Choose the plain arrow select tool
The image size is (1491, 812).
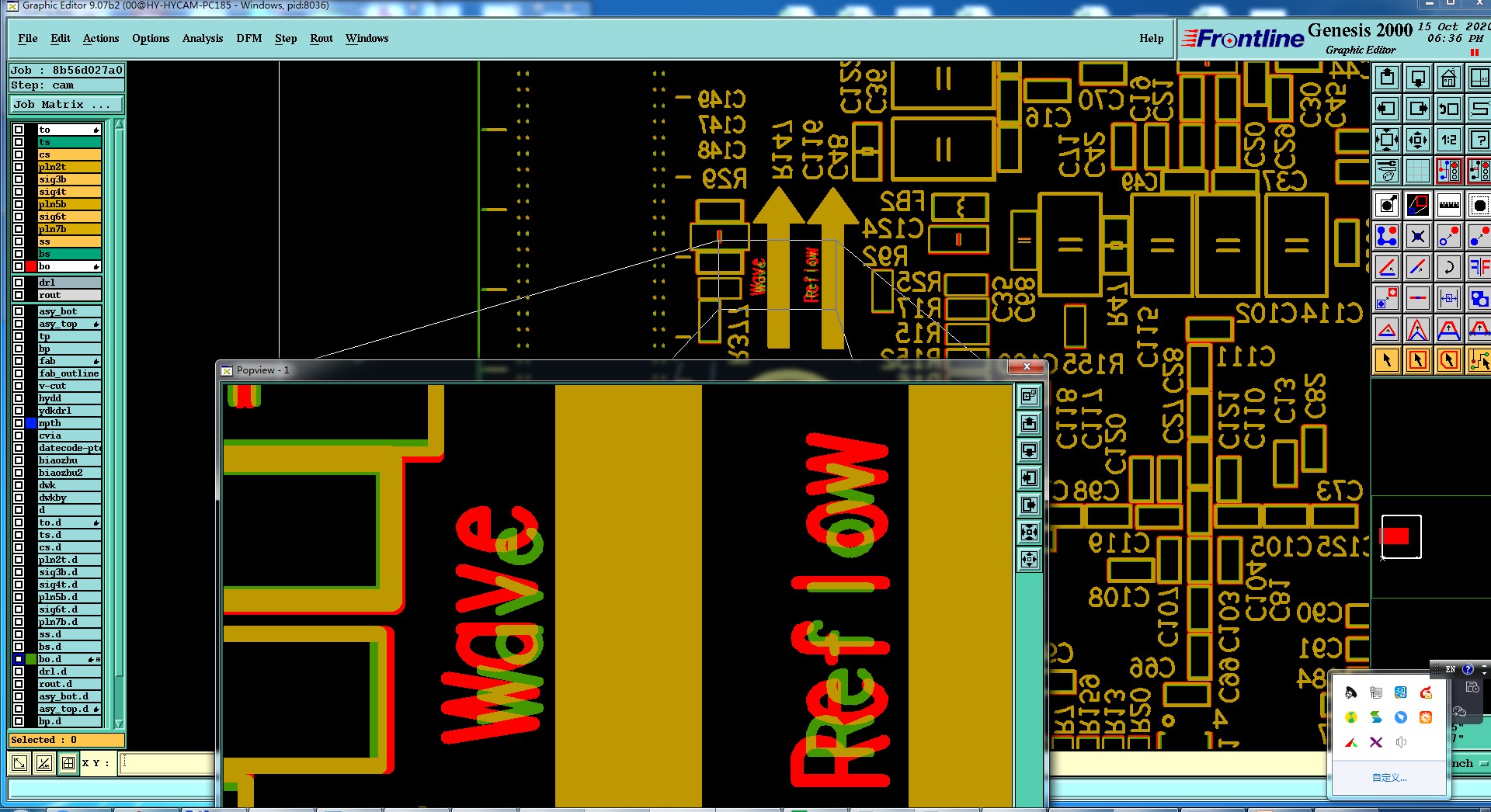1387,360
